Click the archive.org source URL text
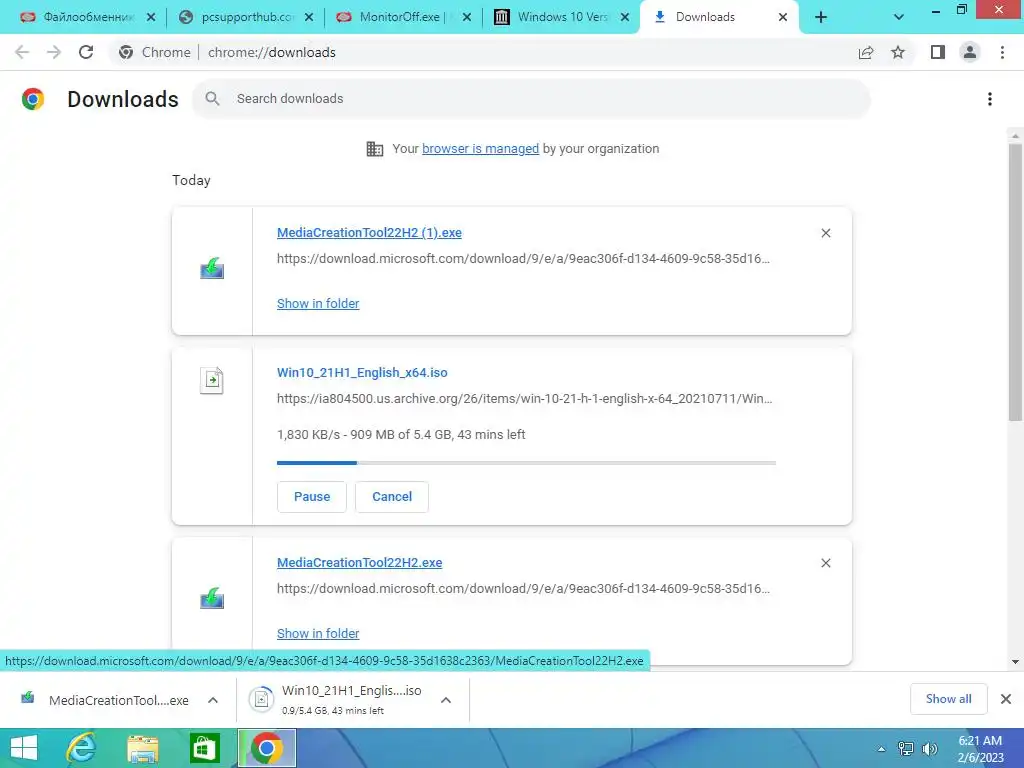Viewport: 1024px width, 768px height. (x=524, y=399)
